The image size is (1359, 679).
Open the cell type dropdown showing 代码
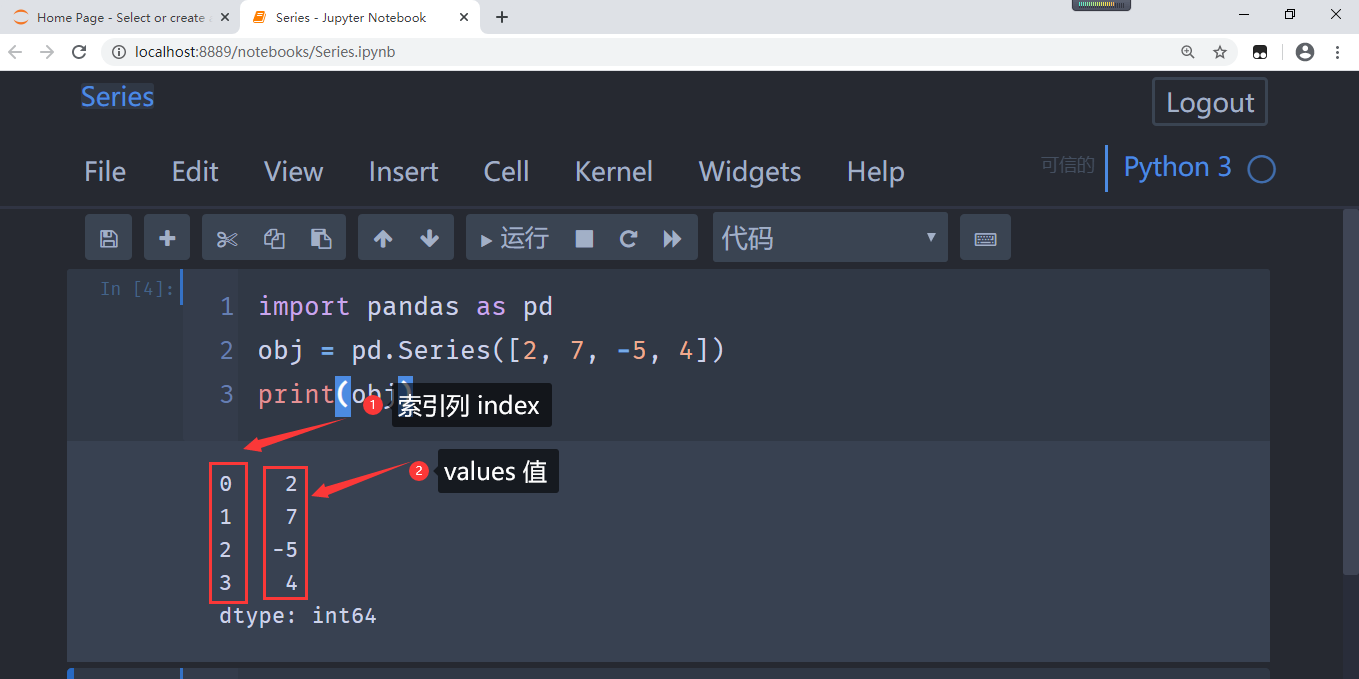point(830,238)
